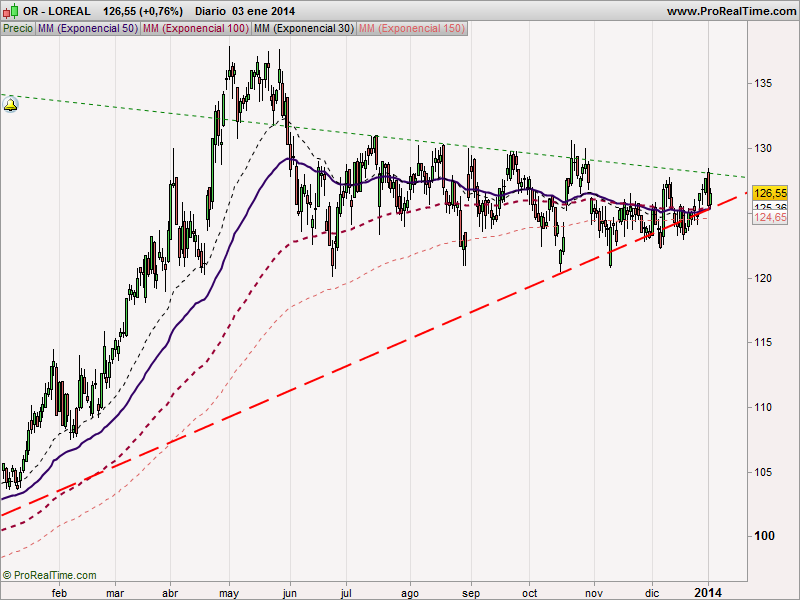Screen dimensions: 800x600
Task: Select the MM (Exponencial 50) indicator label
Action: (x=88, y=29)
